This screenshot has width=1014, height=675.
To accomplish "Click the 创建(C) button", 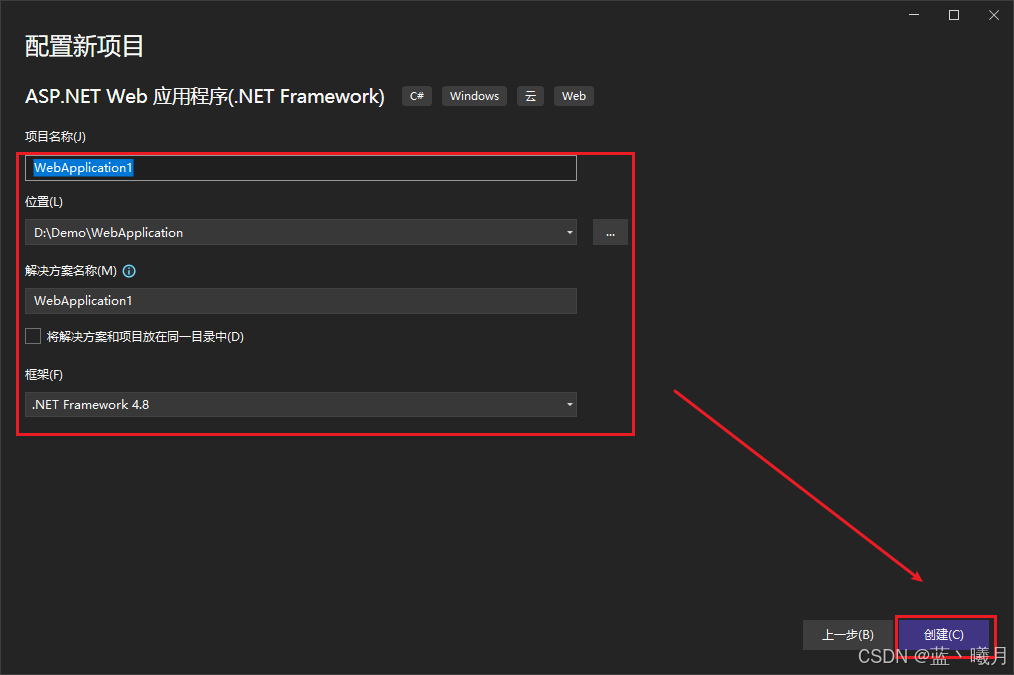I will pyautogui.click(x=944, y=635).
